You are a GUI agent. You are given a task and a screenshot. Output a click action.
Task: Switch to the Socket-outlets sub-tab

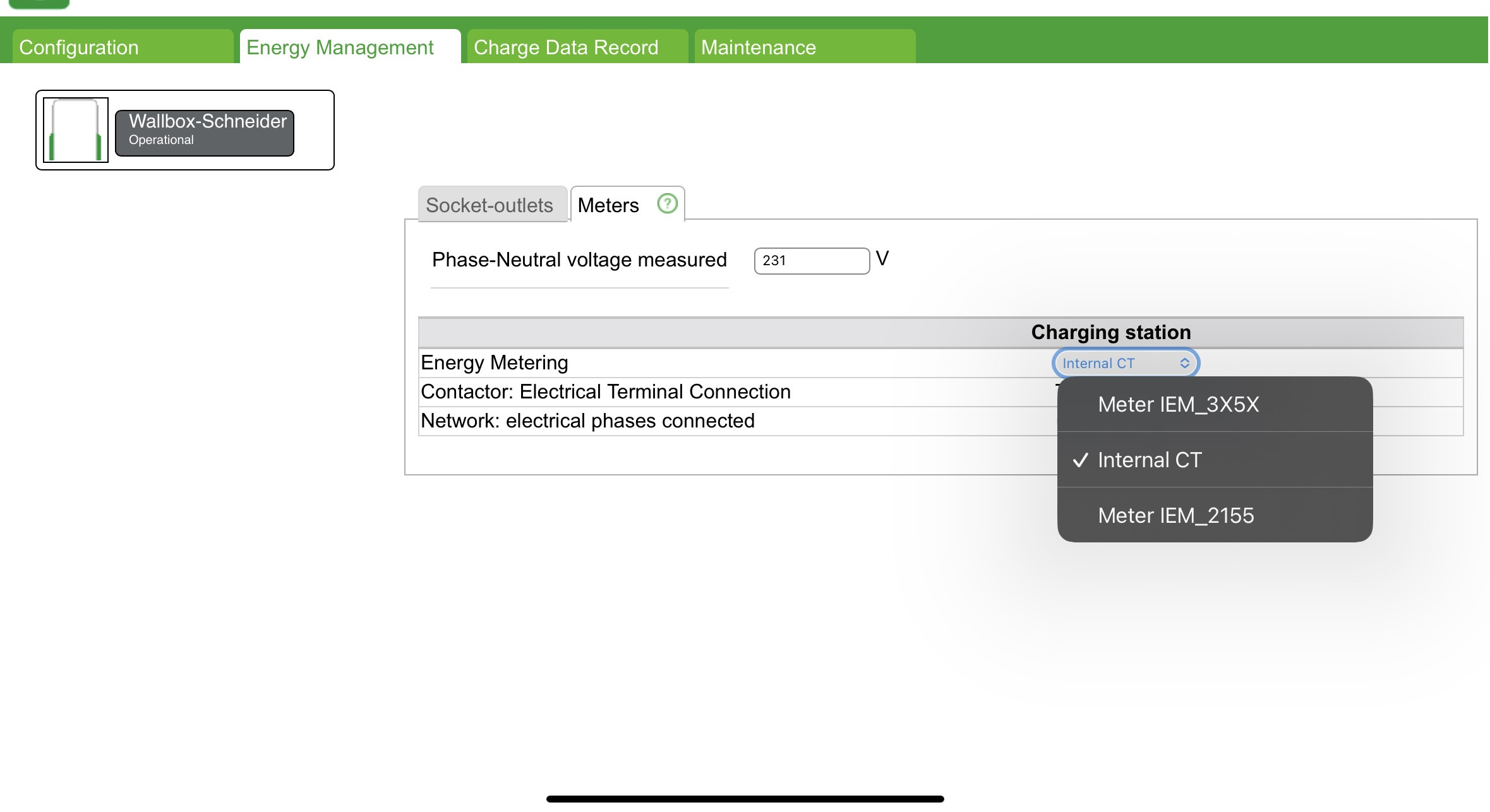click(491, 205)
